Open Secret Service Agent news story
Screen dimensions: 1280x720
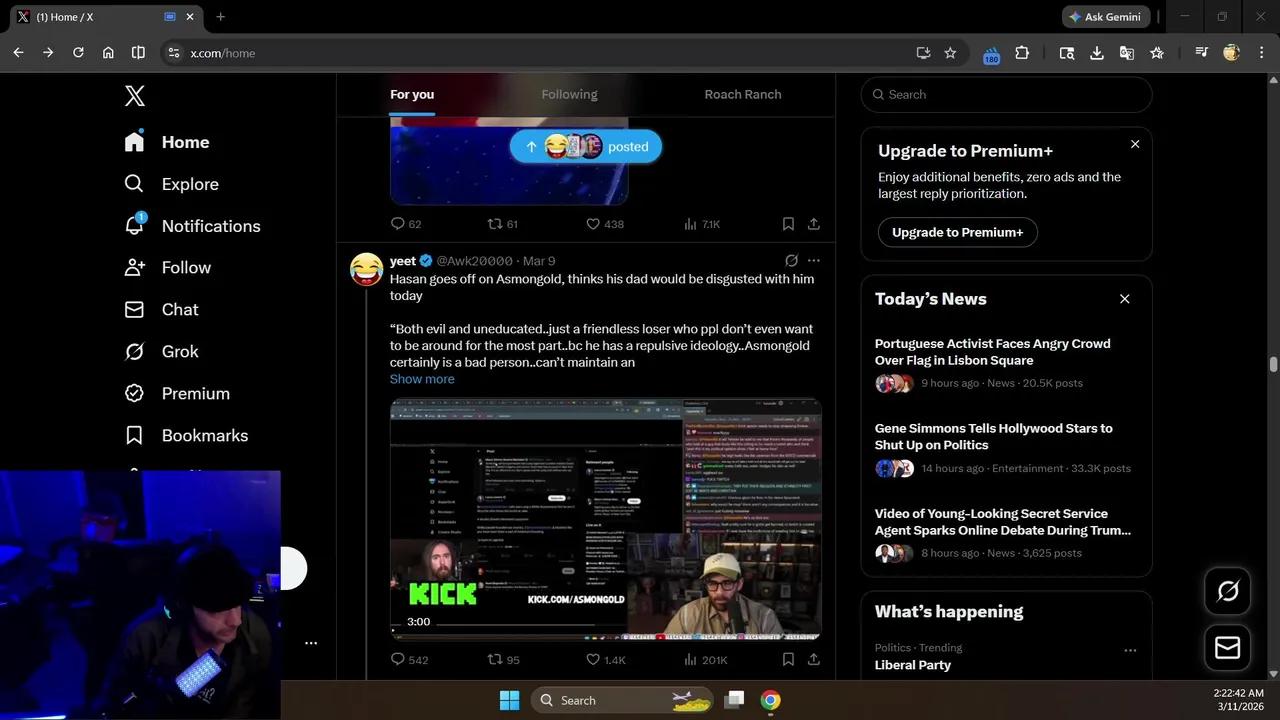(1006, 533)
